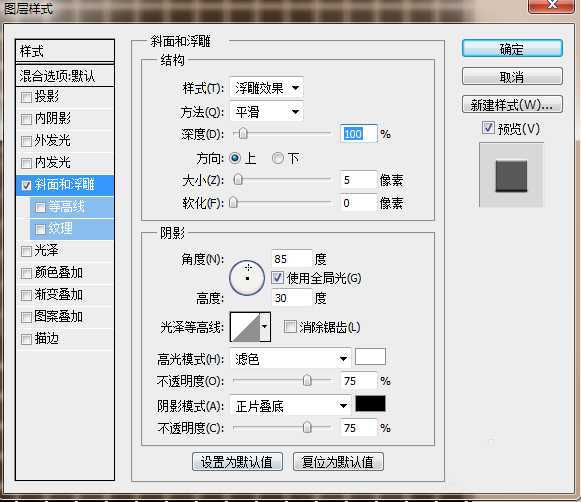
Task: Open the 光泽等高线 contour picker arrow
Action: click(265, 327)
